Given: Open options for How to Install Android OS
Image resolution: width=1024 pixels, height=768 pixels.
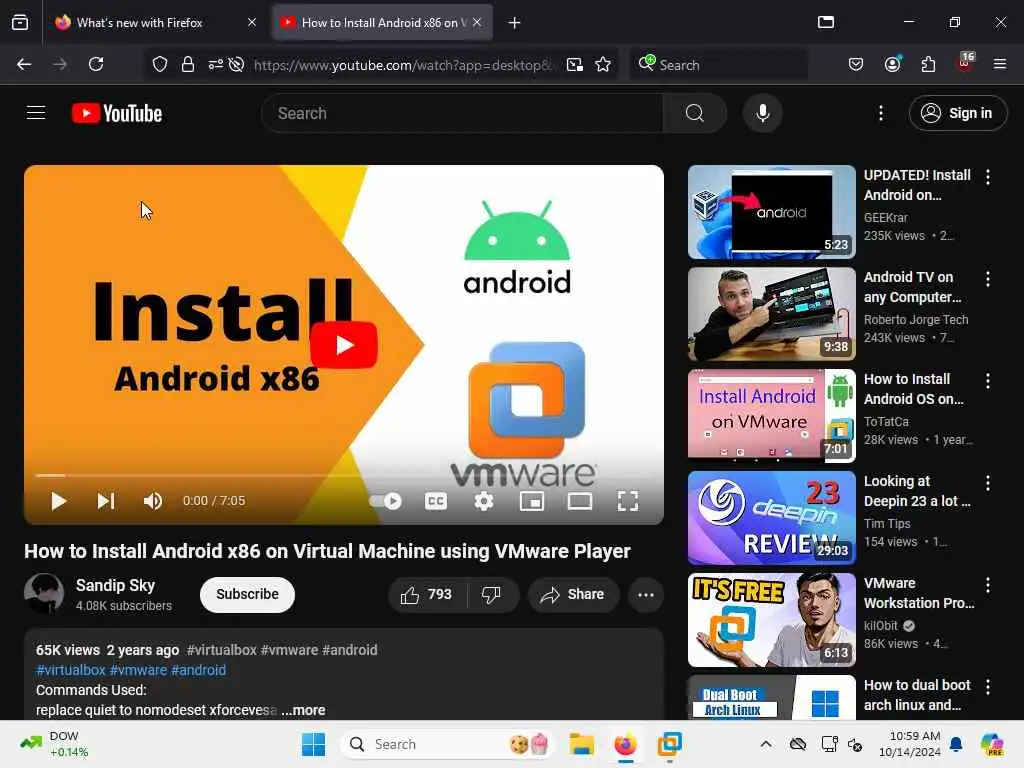Looking at the screenshot, I should click(x=987, y=381).
